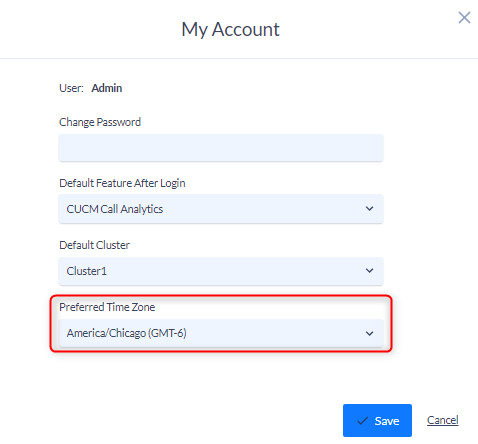Screen dimensions: 478x444
Task: Select the Cluster1 value text
Action: [87, 271]
